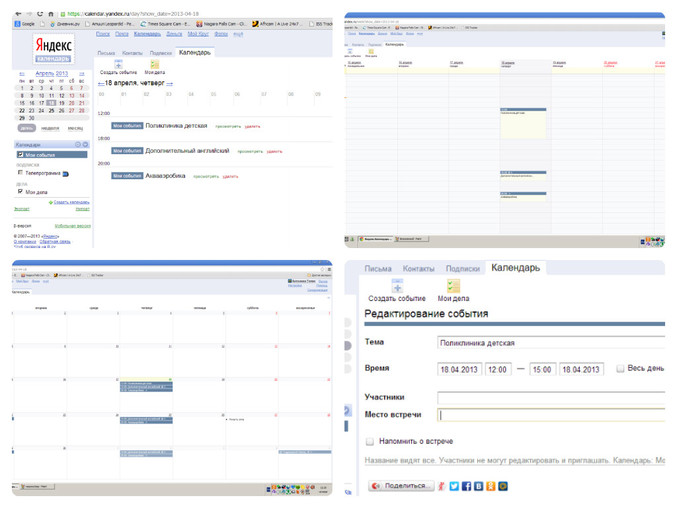The height and width of the screenshot is (508, 677).
Task: Toggle Мои события calendar checkbox
Action: [20, 155]
